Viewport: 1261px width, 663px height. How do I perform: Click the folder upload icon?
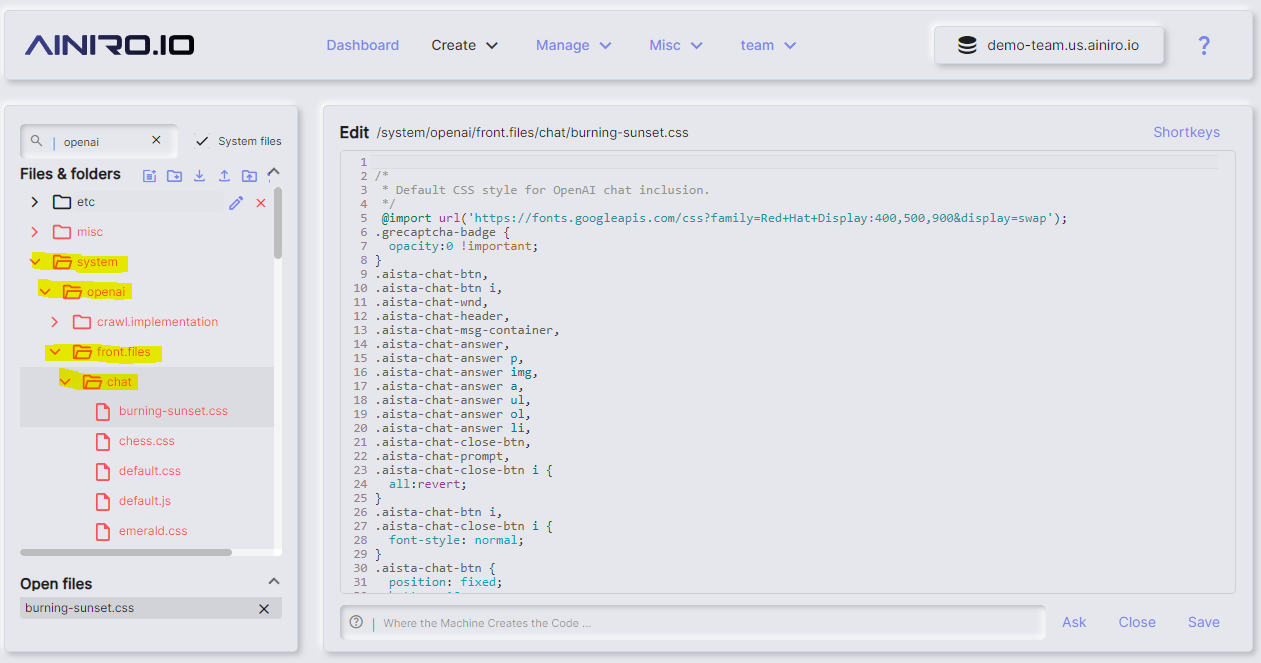[x=249, y=176]
